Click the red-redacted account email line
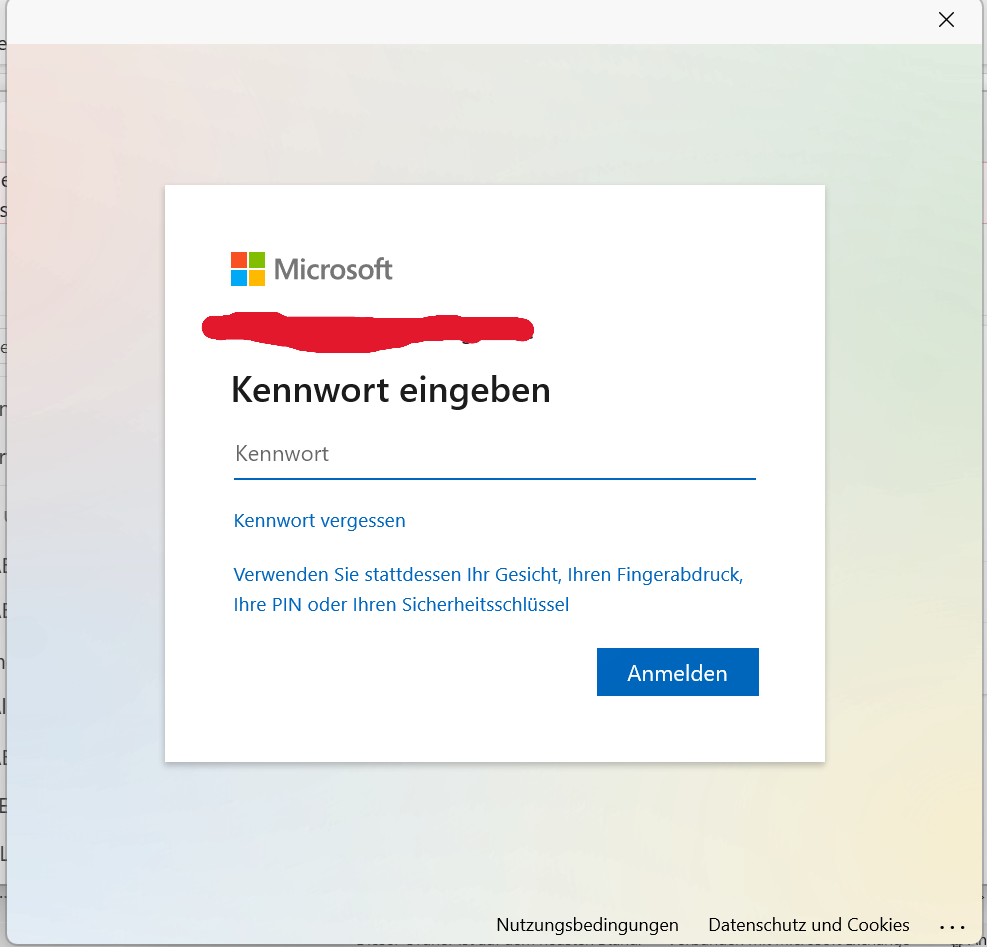This screenshot has width=987, height=947. pos(367,328)
